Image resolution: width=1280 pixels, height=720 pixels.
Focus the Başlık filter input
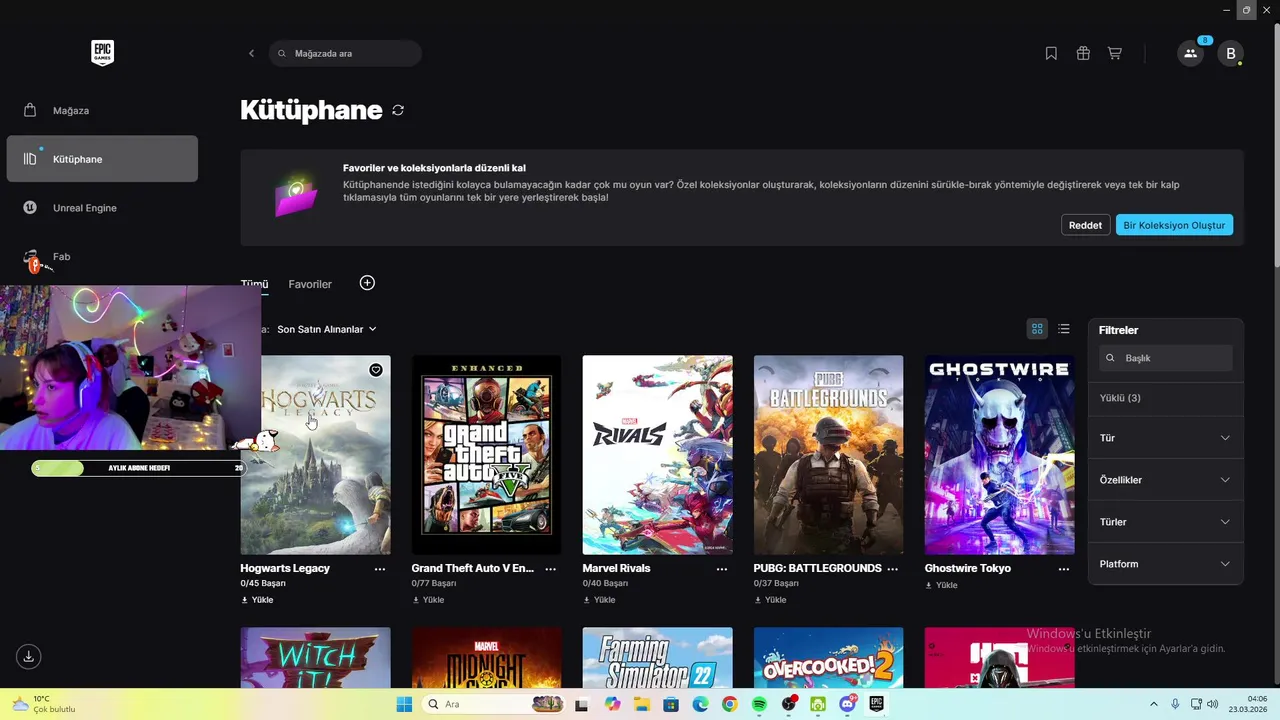(1166, 358)
